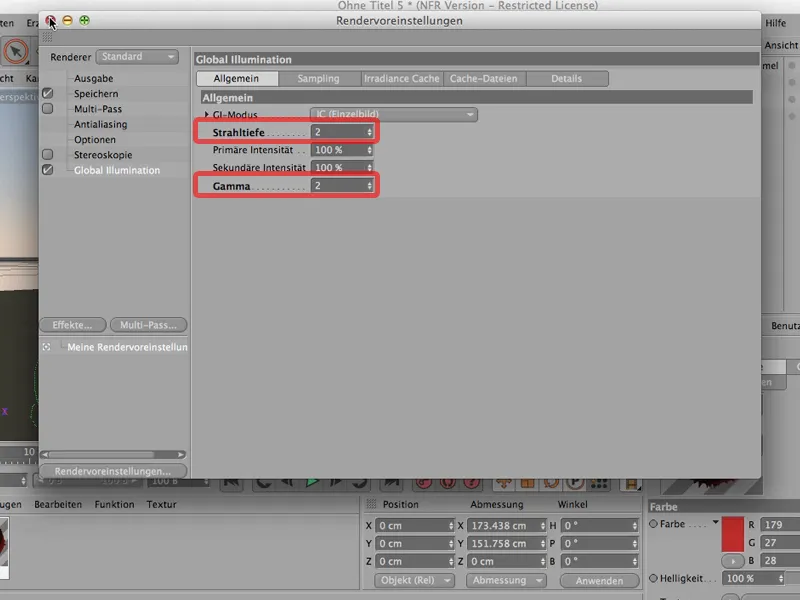The height and width of the screenshot is (600, 800).
Task: Toggle the Speichern checkbox
Action: point(47,93)
